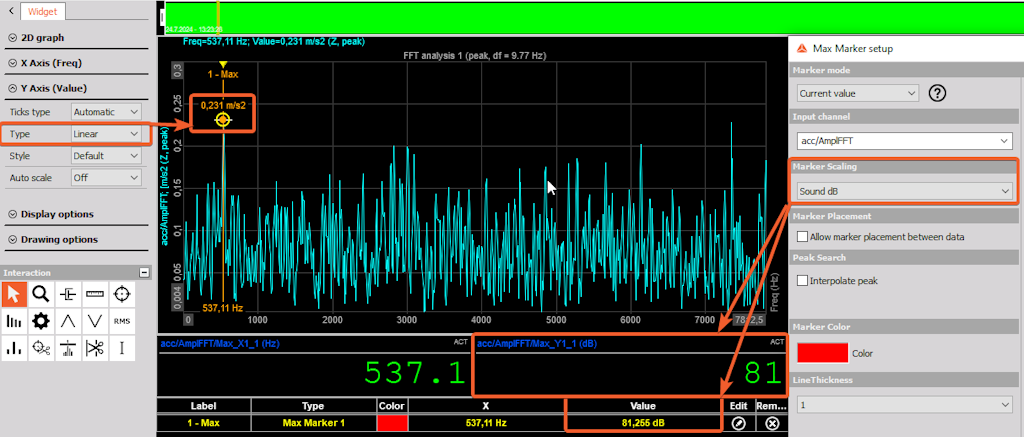Click the X column header in marker table
This screenshot has width=1024, height=437.
tap(485, 406)
